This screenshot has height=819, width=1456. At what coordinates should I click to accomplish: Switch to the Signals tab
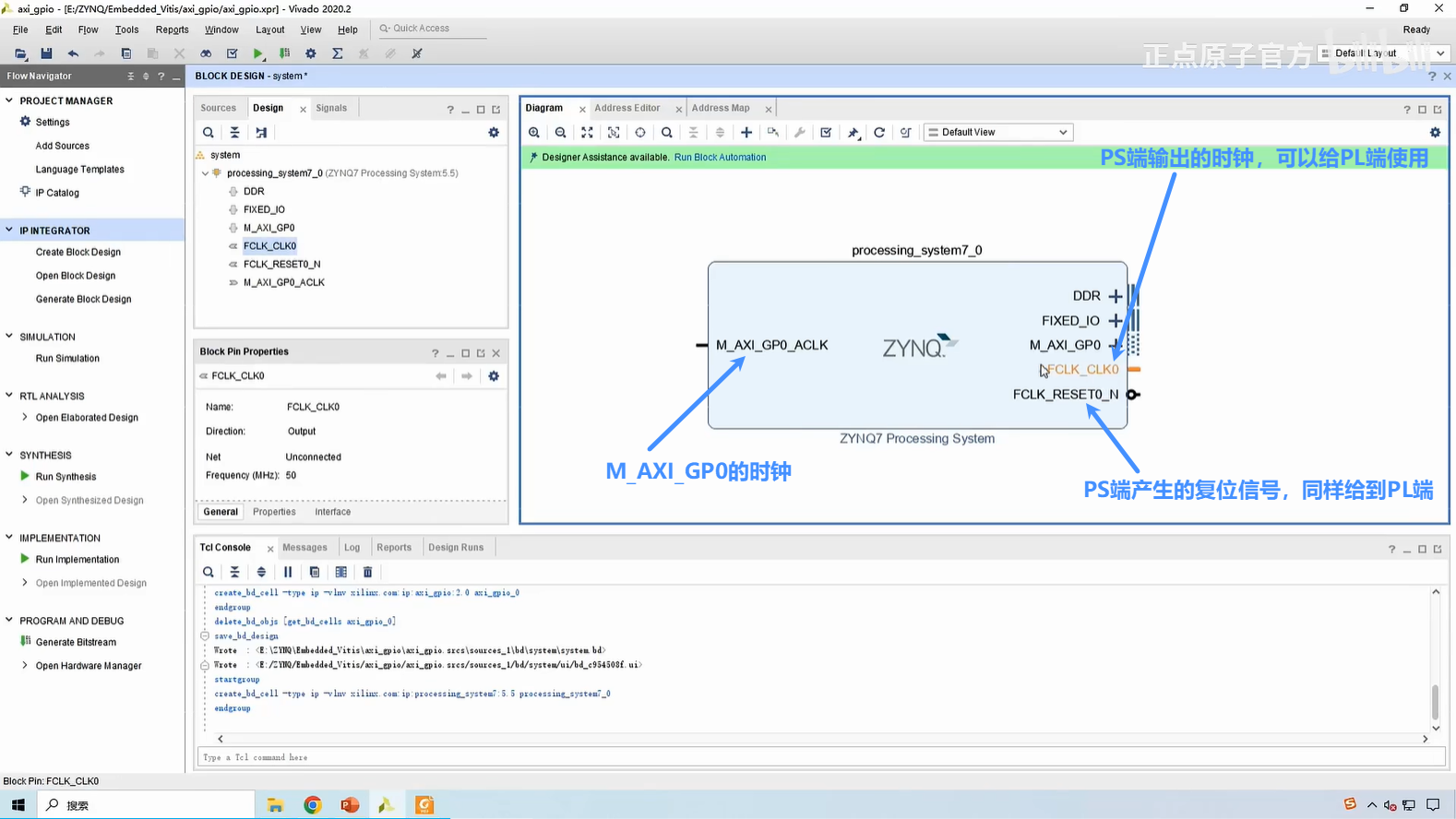(x=331, y=108)
